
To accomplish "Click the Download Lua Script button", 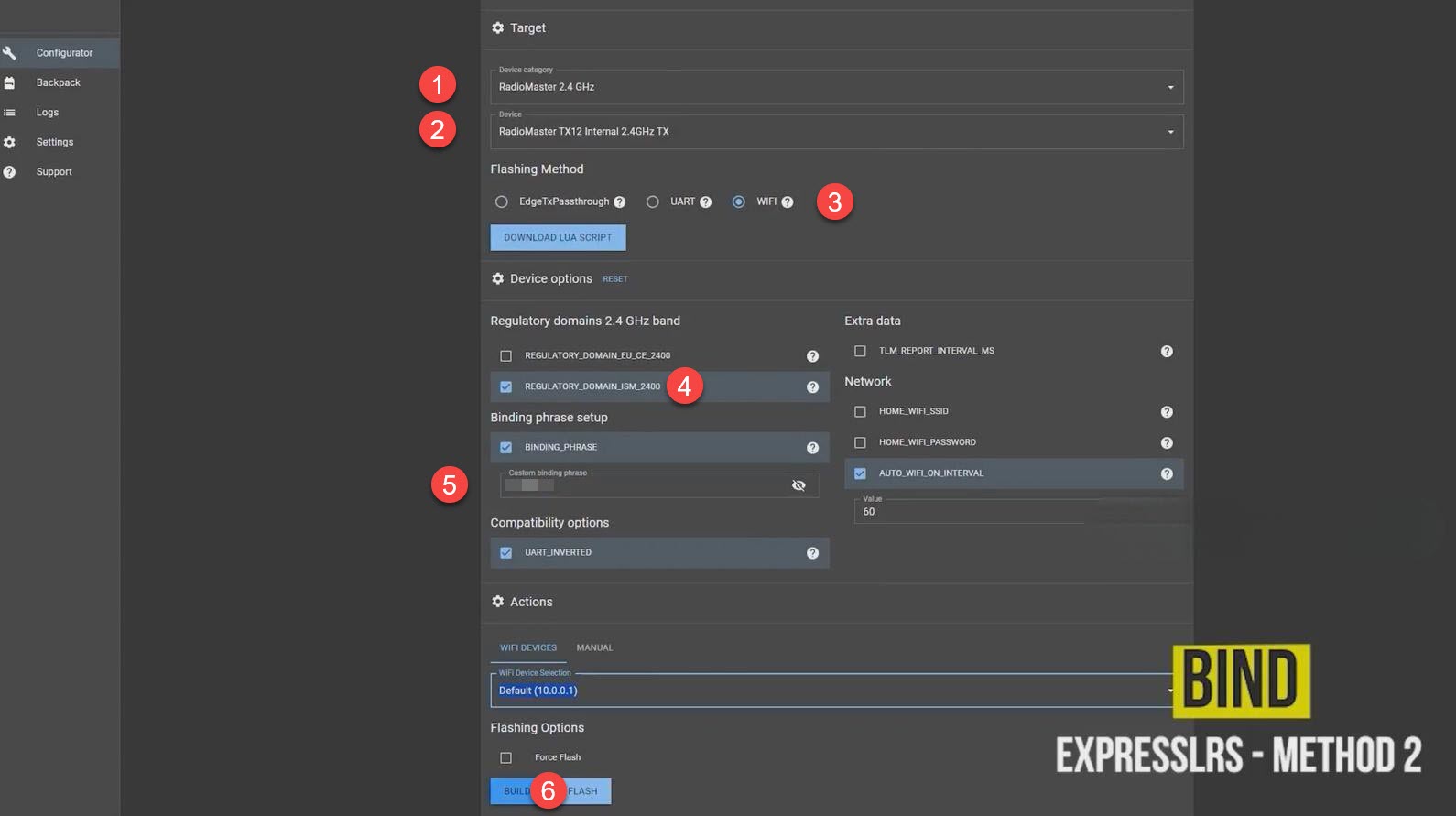I will point(558,238).
